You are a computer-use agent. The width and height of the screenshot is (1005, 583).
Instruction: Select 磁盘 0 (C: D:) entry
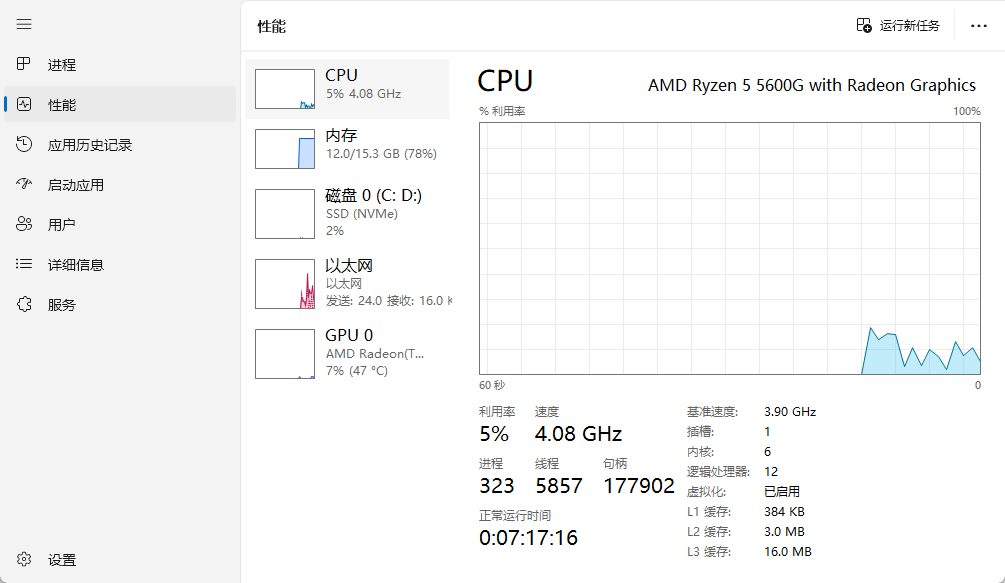(285, 214)
